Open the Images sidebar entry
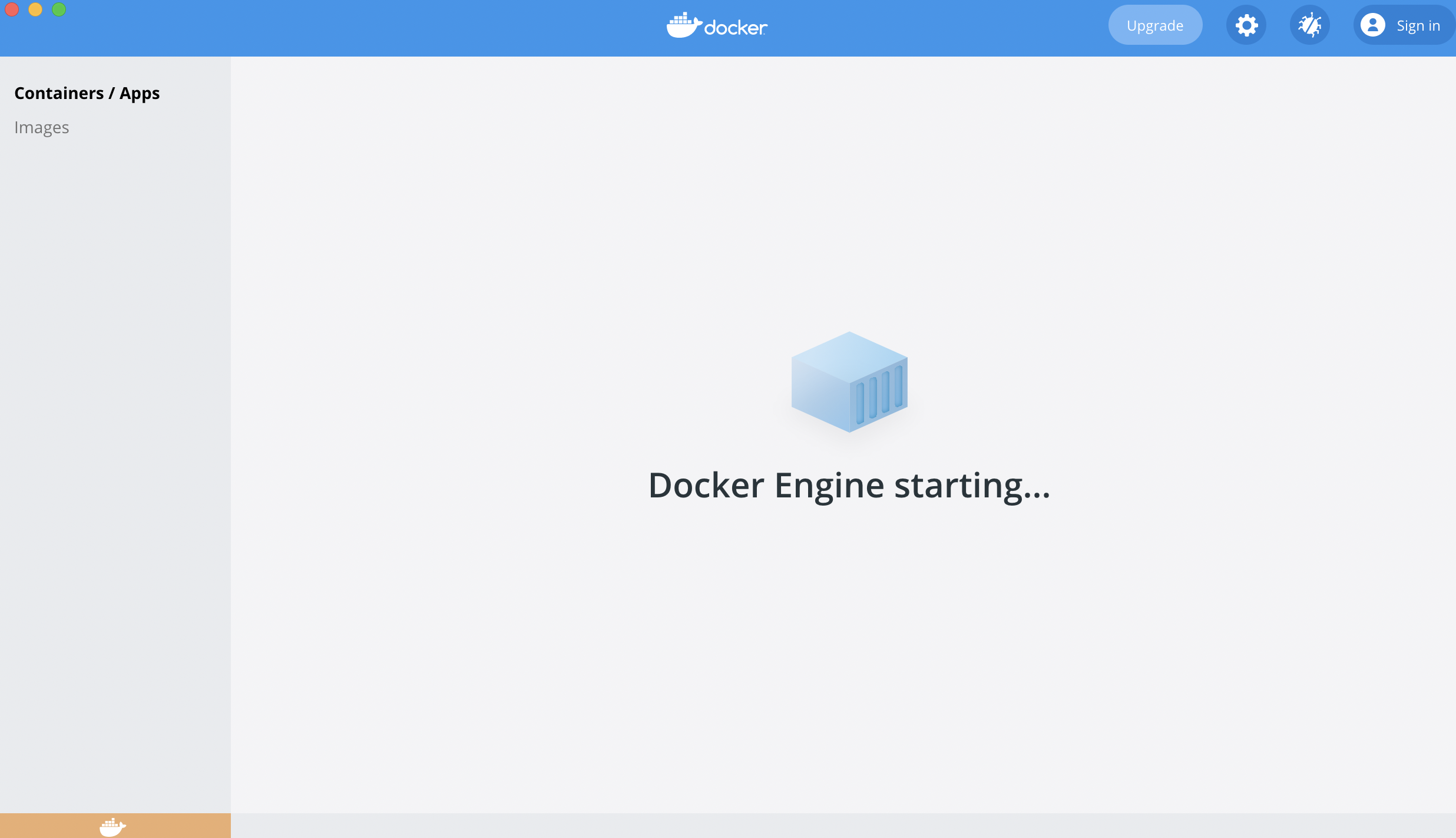This screenshot has height=838, width=1456. [41, 127]
